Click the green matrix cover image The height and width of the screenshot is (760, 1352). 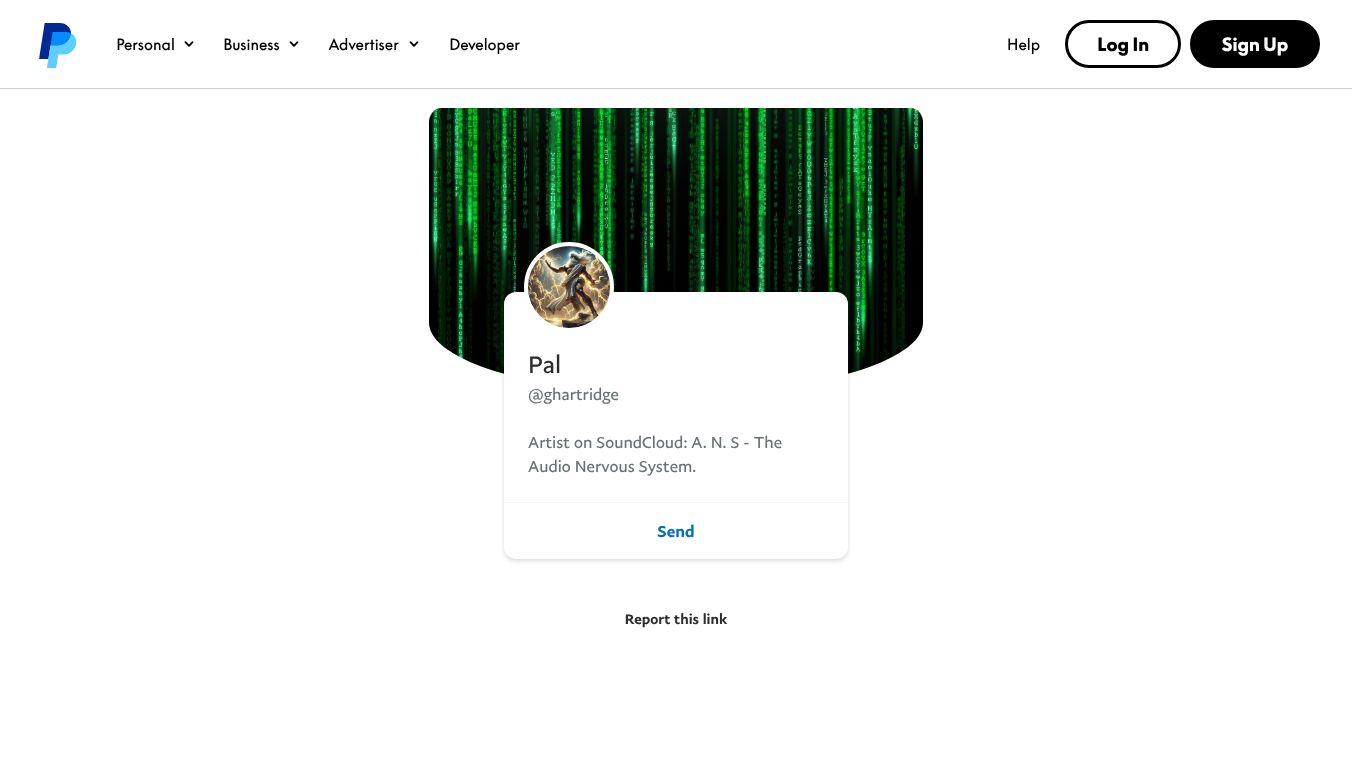(675, 190)
